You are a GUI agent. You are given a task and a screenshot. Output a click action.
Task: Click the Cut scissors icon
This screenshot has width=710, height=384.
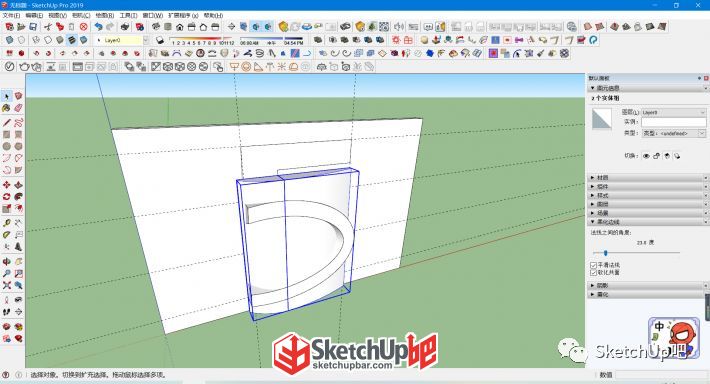point(48,27)
